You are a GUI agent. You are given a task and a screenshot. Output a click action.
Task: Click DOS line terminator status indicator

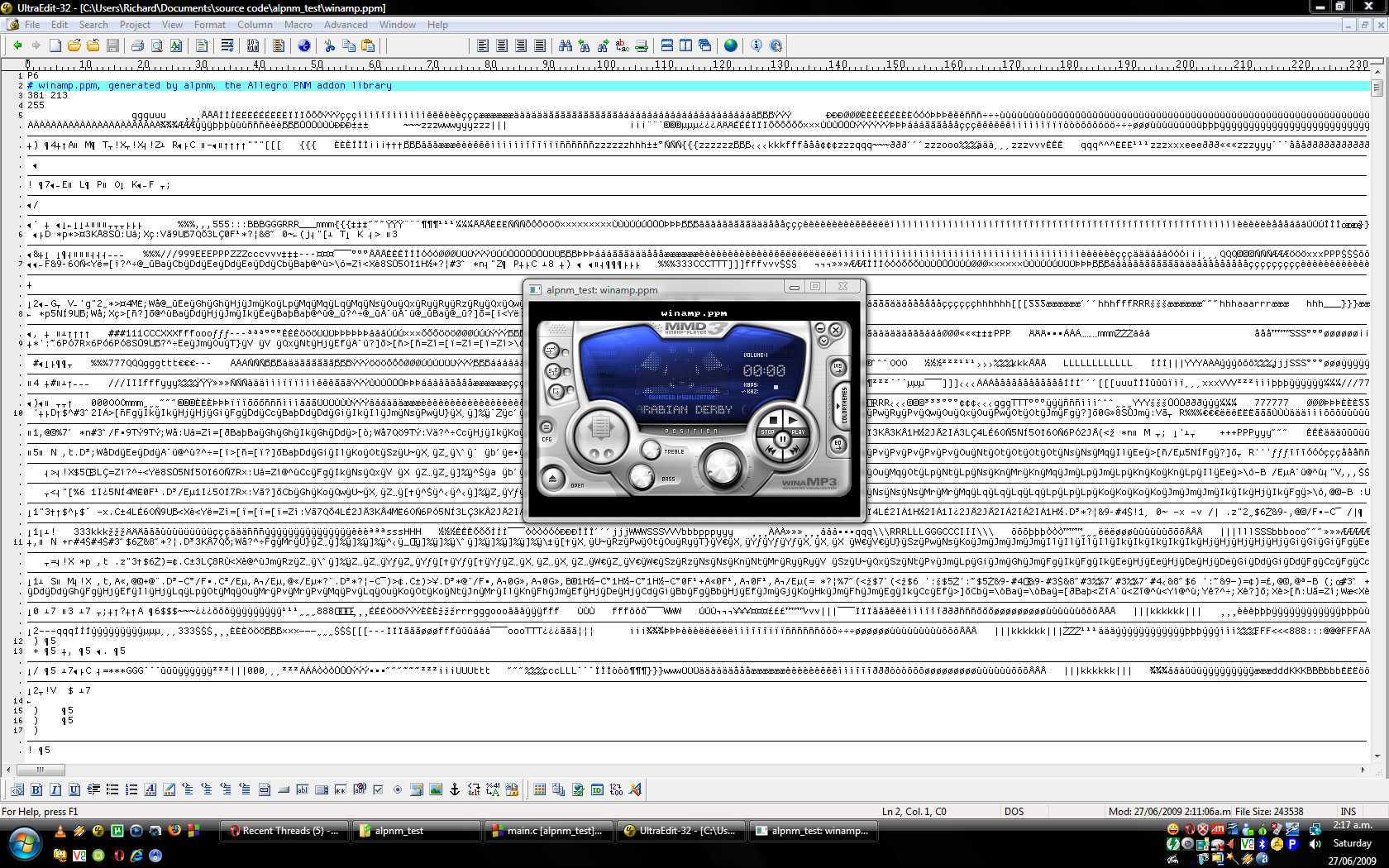1014,812
